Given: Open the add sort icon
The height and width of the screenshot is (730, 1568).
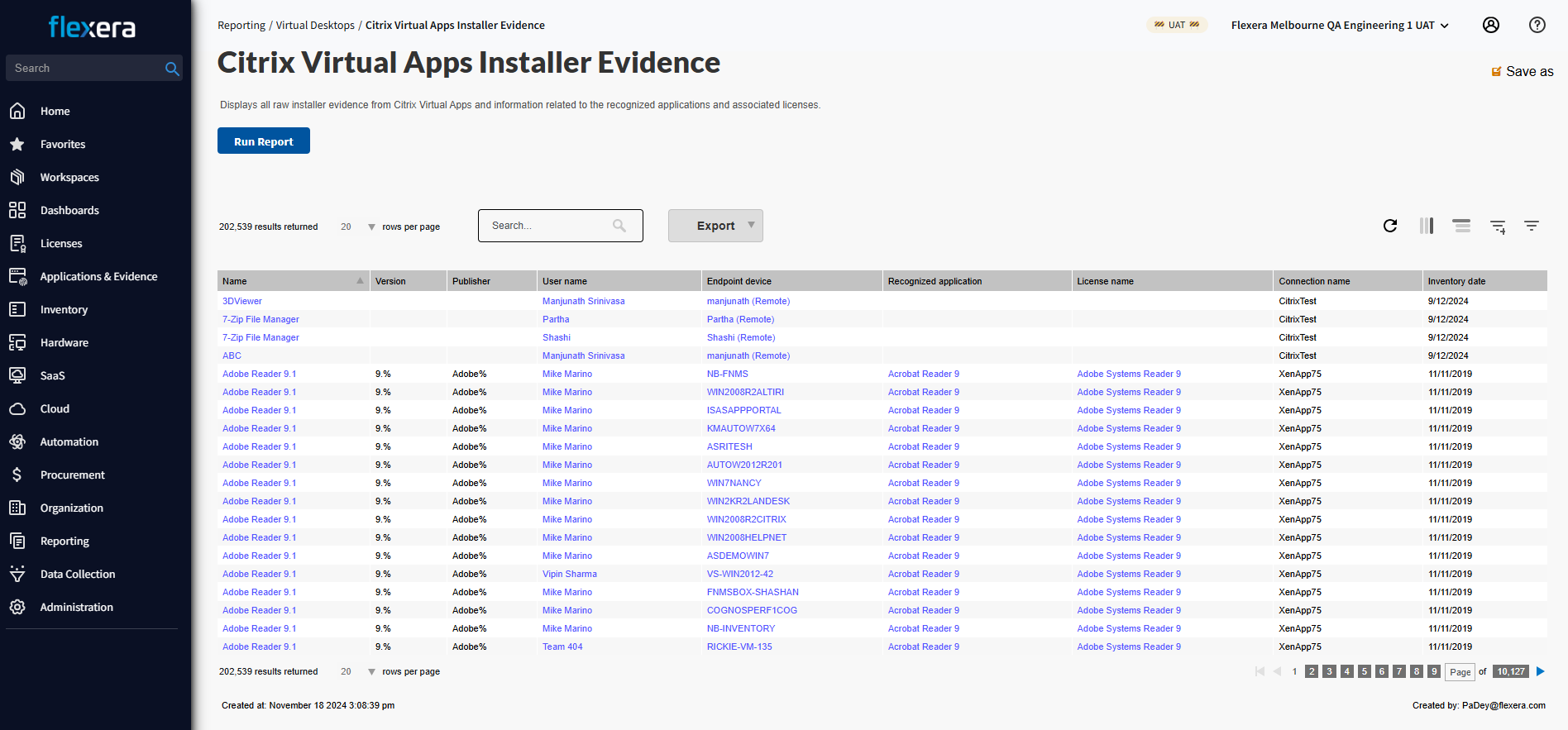Looking at the screenshot, I should [1498, 227].
